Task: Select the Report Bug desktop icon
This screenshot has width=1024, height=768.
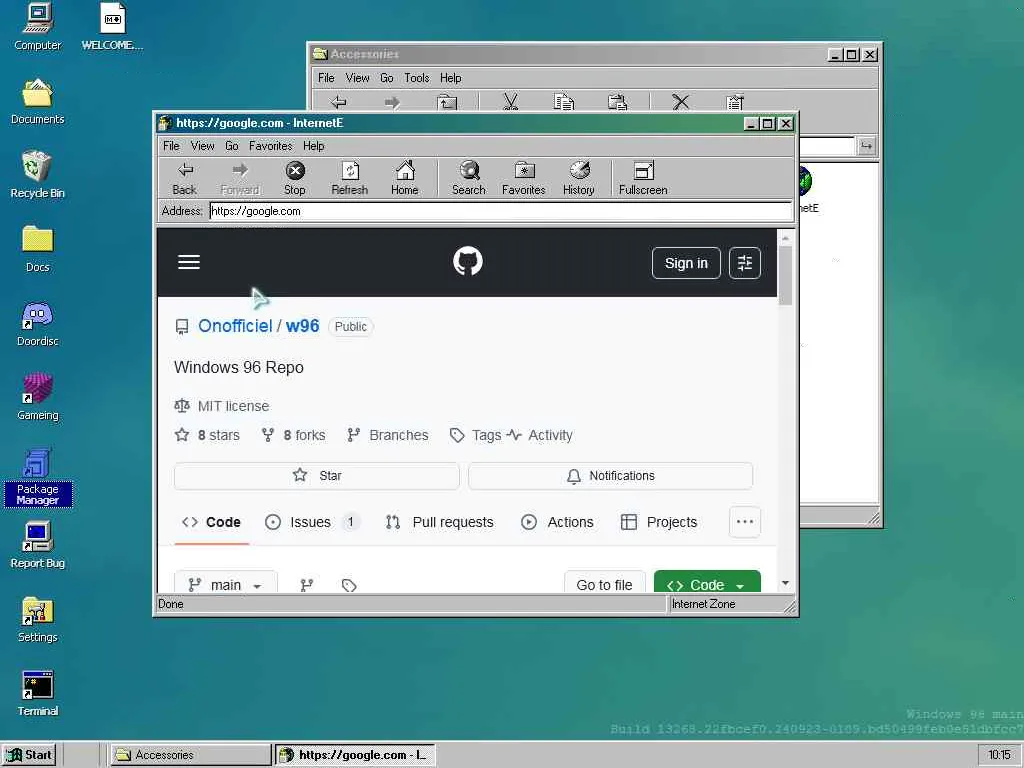Action: pyautogui.click(x=37, y=545)
